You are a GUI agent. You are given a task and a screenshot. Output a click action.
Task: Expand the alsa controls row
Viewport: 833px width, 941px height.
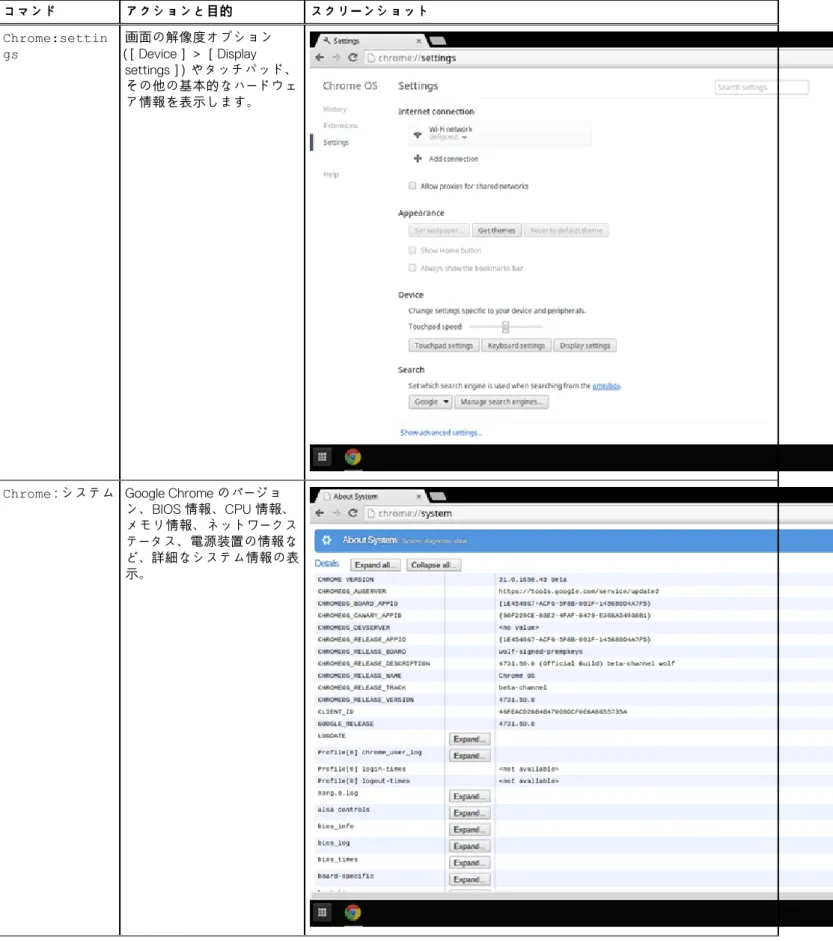click(x=469, y=813)
